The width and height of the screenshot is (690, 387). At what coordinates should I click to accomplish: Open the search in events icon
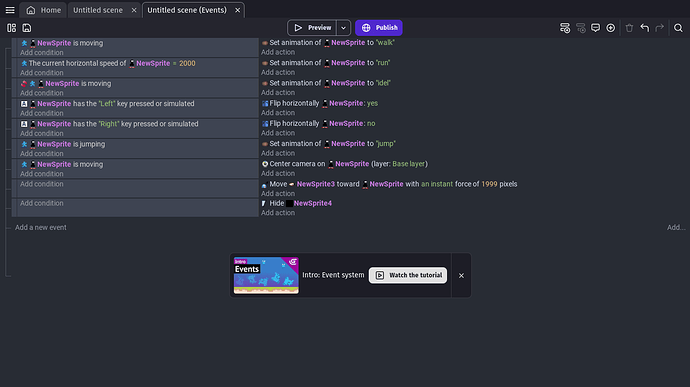pos(678,28)
